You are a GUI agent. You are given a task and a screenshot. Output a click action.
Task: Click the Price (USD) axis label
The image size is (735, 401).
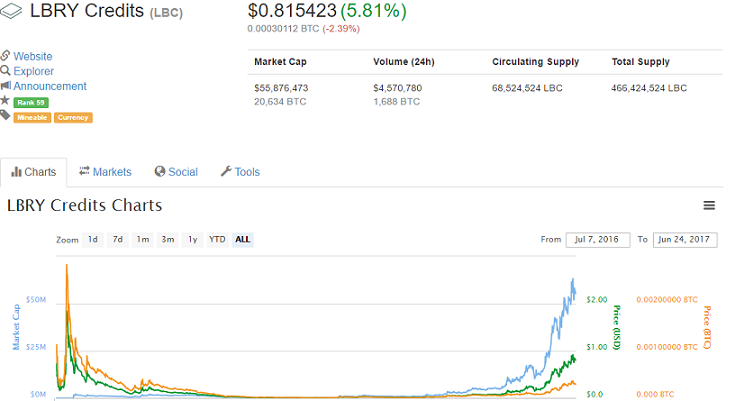(617, 327)
